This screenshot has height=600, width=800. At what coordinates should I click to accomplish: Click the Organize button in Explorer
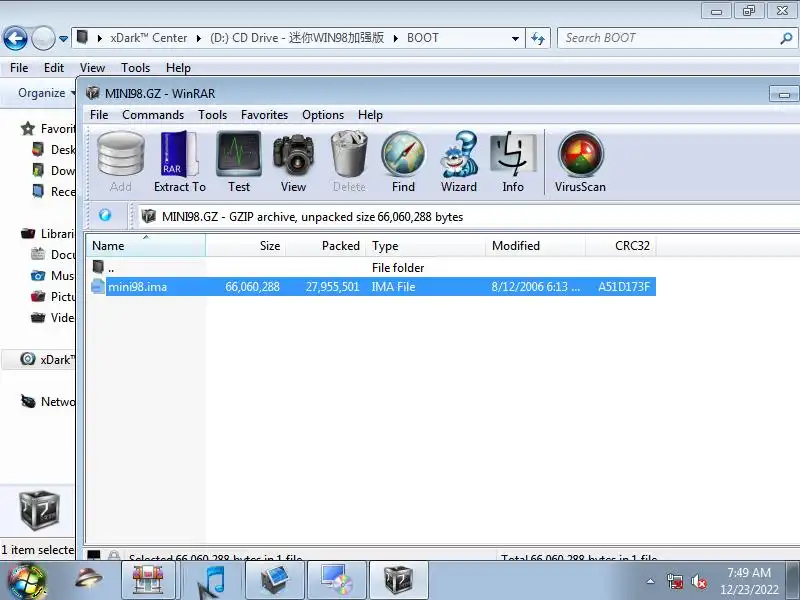[45, 93]
